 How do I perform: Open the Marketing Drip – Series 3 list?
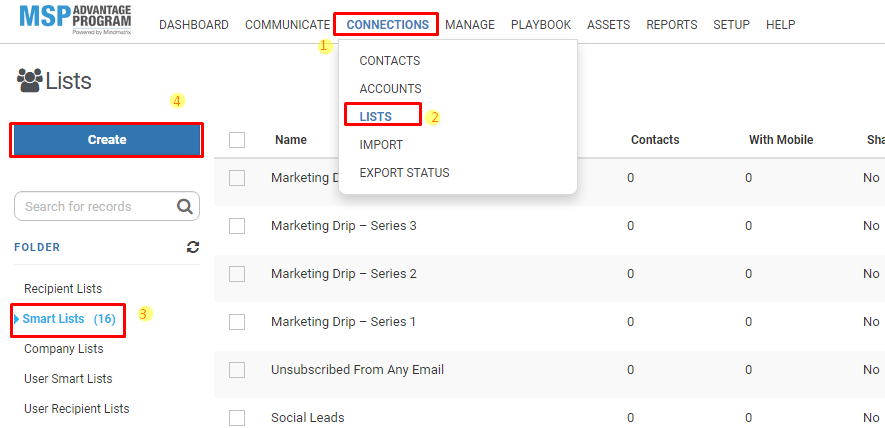pyautogui.click(x=344, y=226)
